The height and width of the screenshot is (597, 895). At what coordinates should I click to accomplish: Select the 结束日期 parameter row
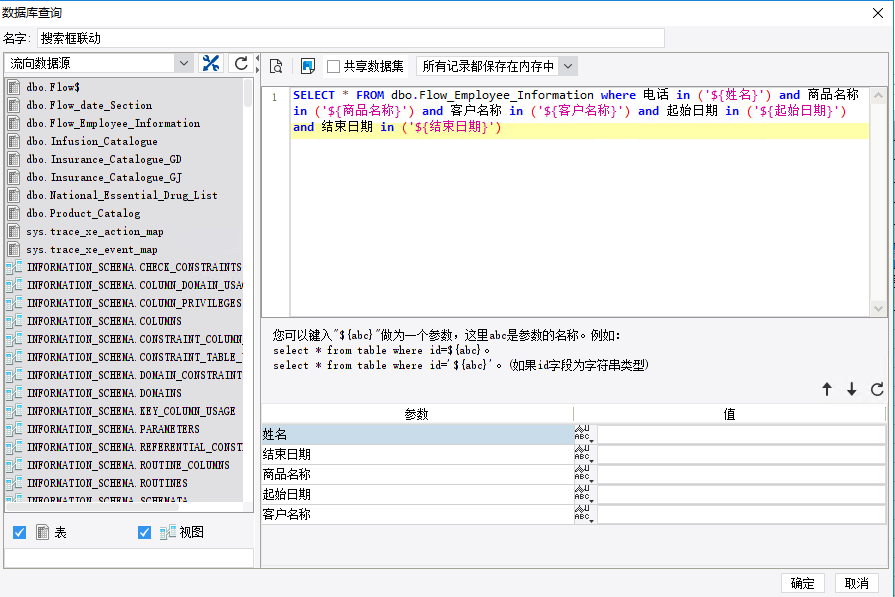(418, 454)
